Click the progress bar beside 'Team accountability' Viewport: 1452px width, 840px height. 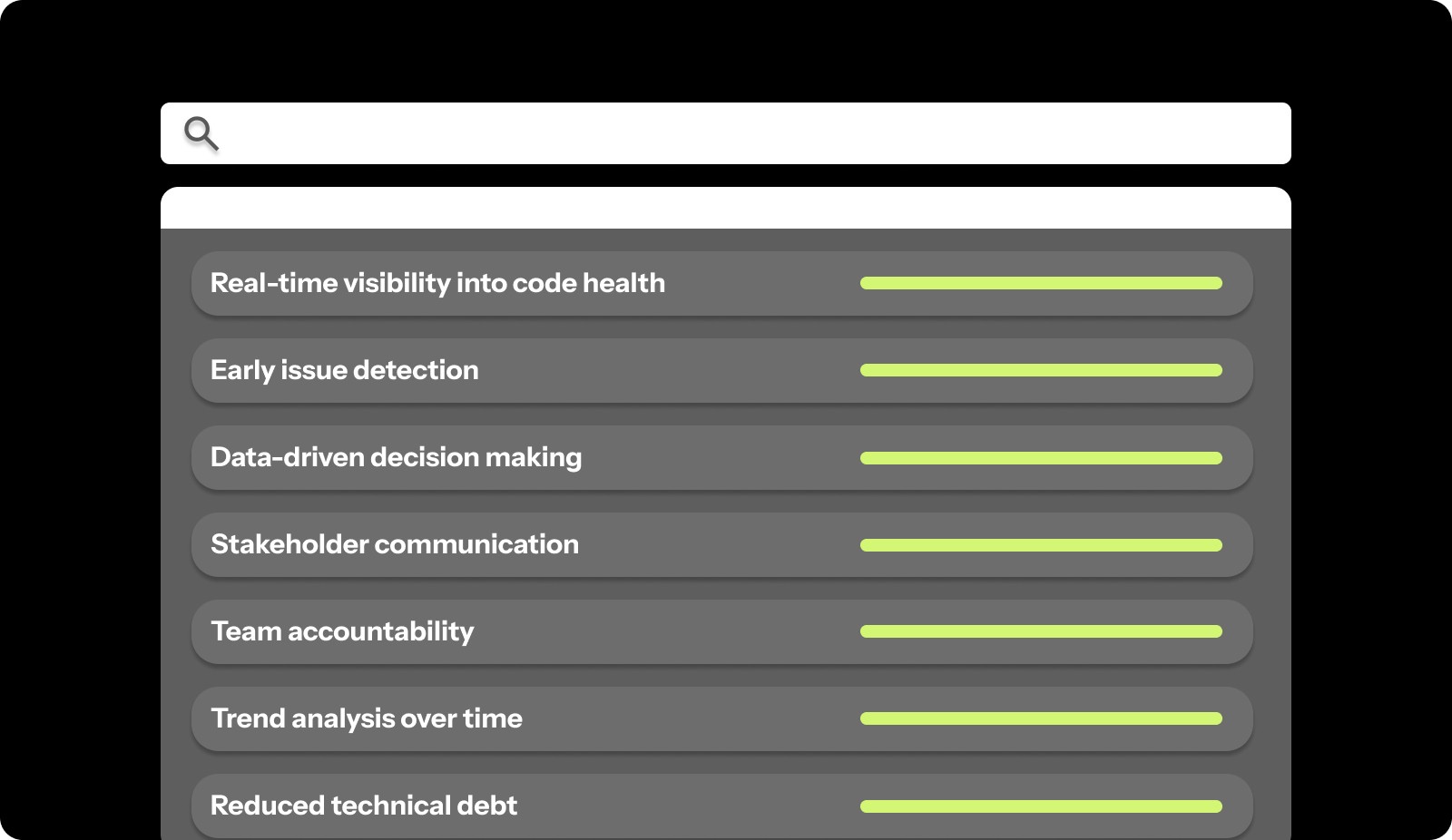pyautogui.click(x=1042, y=631)
